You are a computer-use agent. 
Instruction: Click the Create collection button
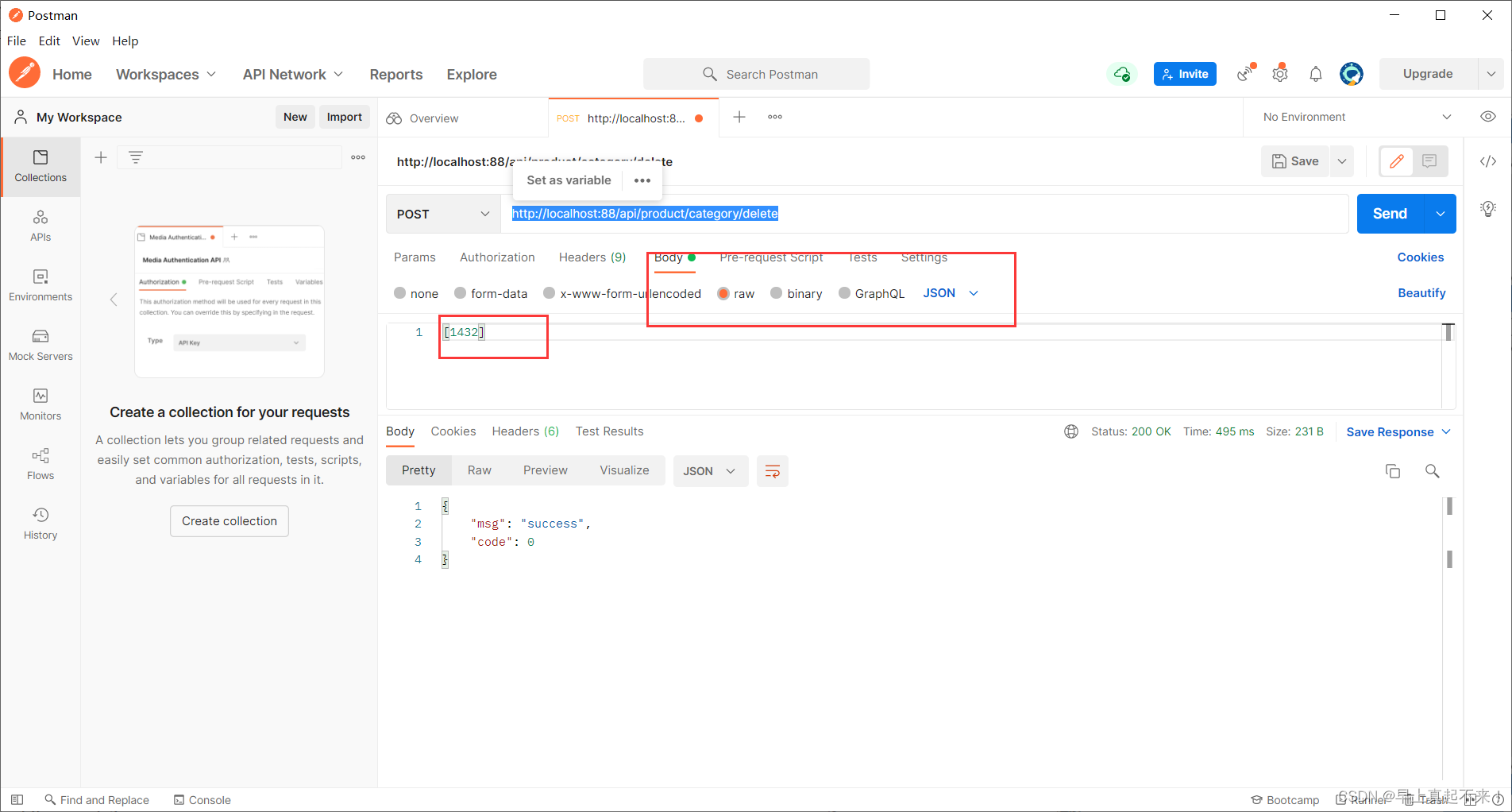[229, 521]
